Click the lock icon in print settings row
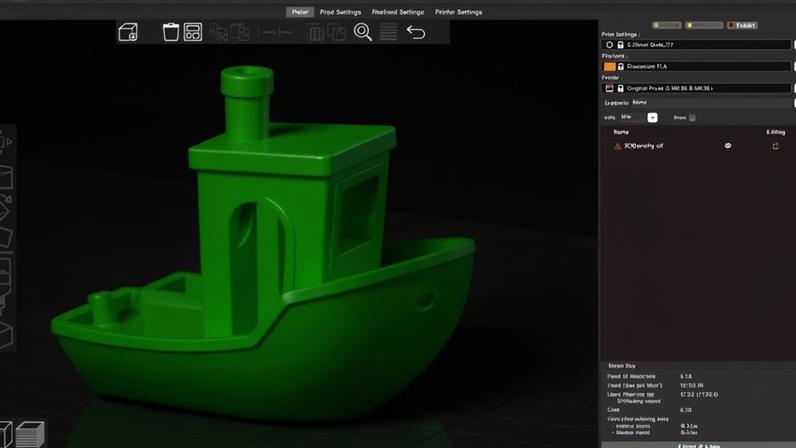Screen dimensions: 796x448 [620, 45]
